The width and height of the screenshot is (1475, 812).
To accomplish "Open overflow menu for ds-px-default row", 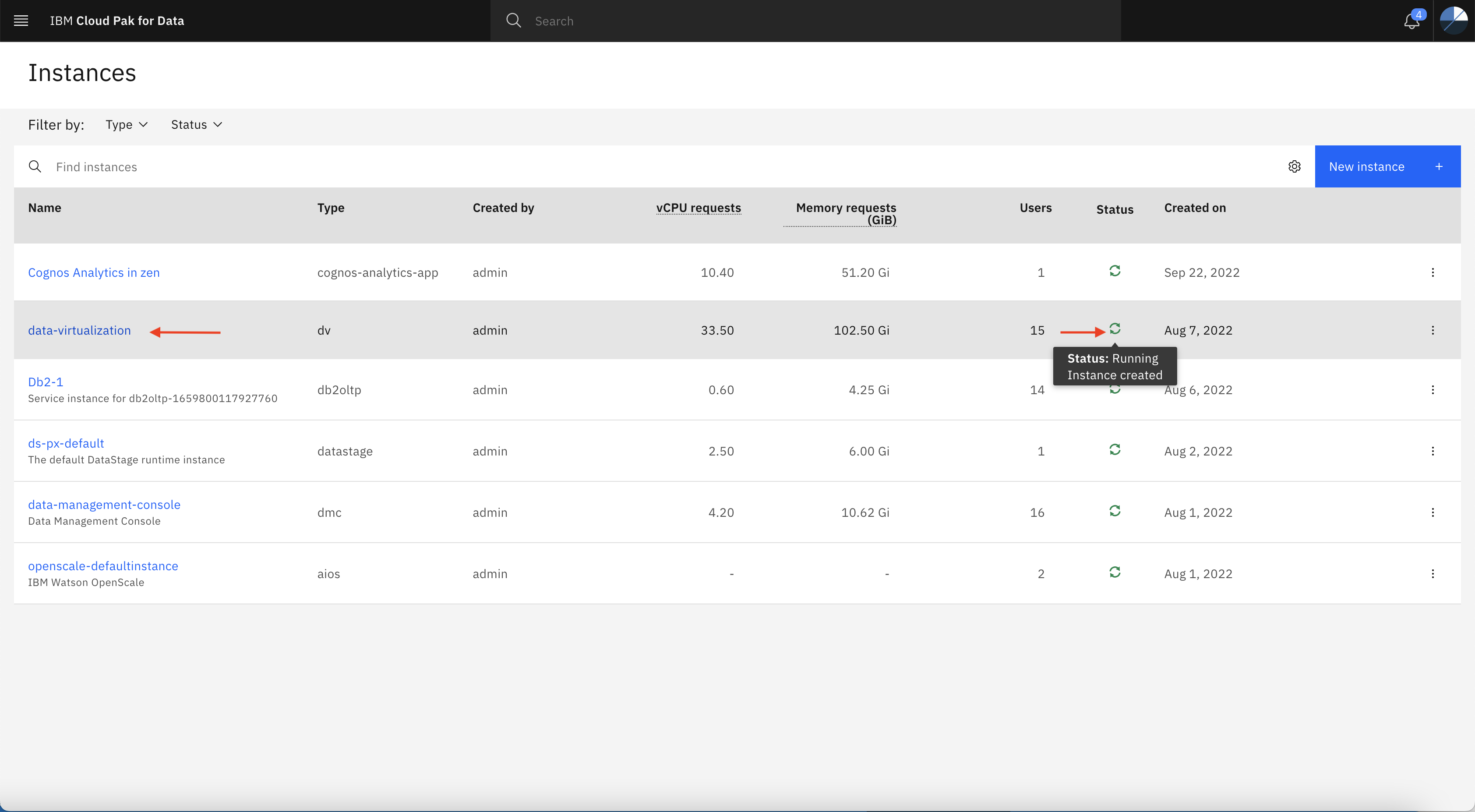I will (x=1433, y=451).
